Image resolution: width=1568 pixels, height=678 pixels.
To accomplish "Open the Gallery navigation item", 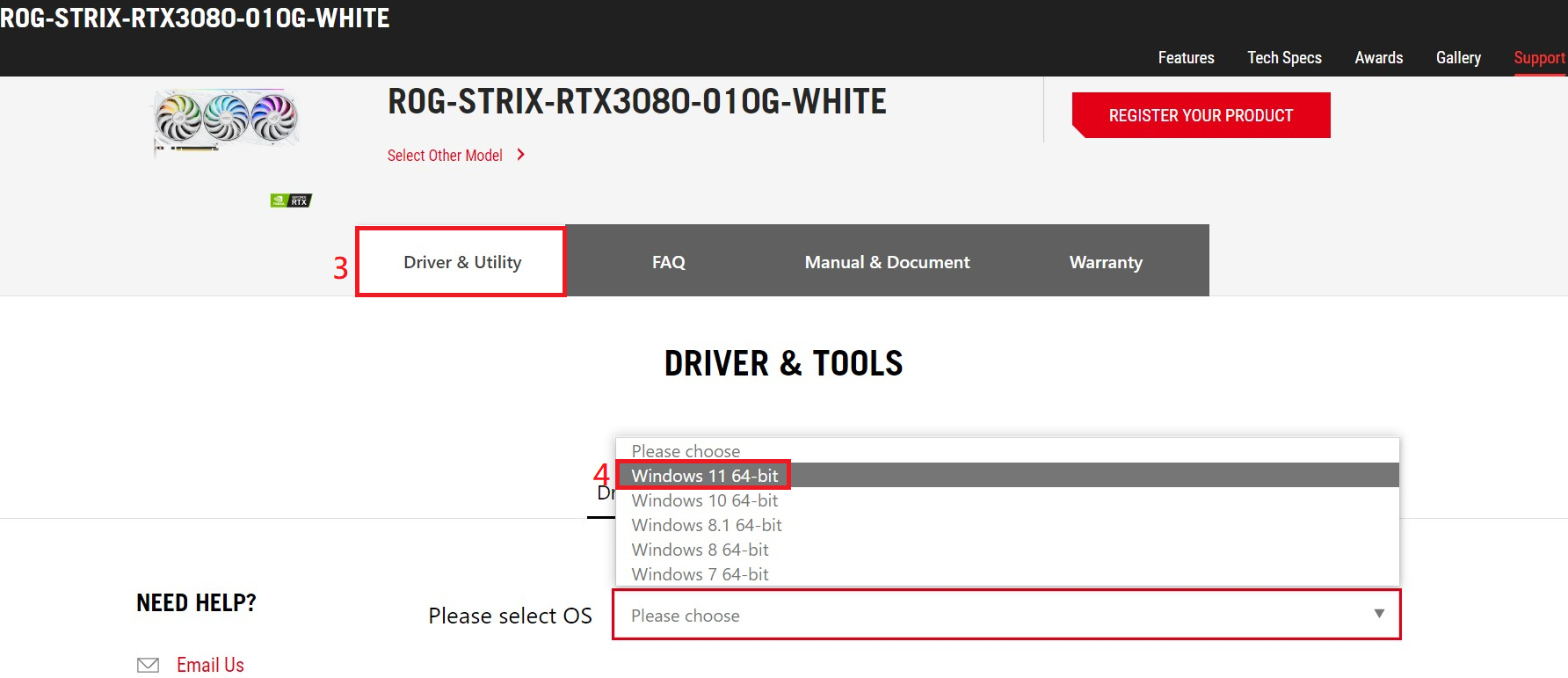I will coord(1458,58).
